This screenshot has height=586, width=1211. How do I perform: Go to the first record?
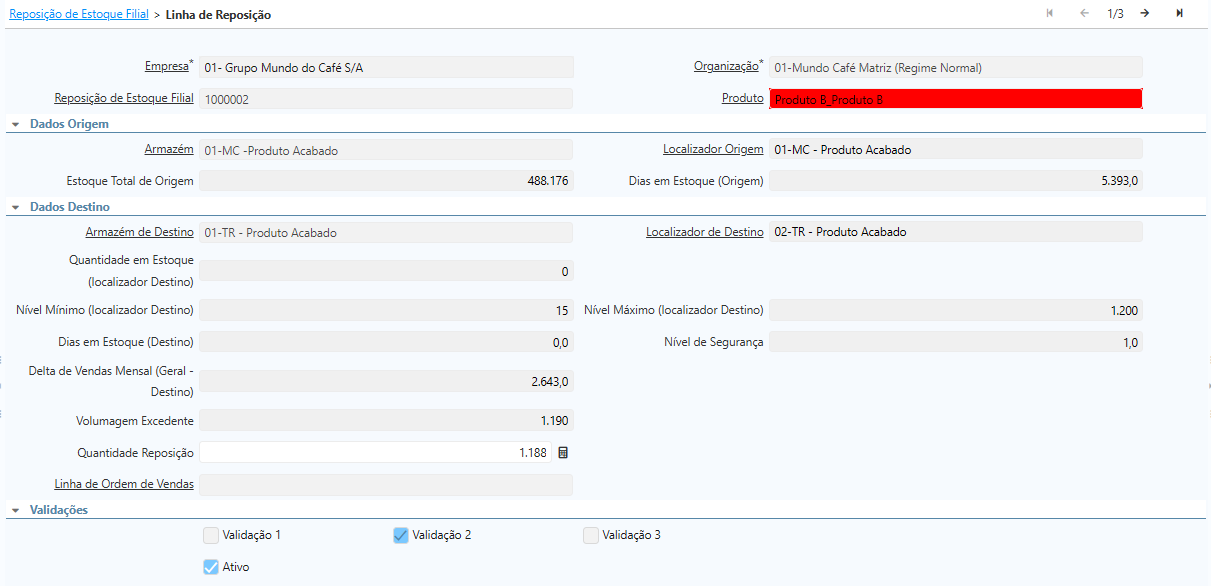point(1049,13)
